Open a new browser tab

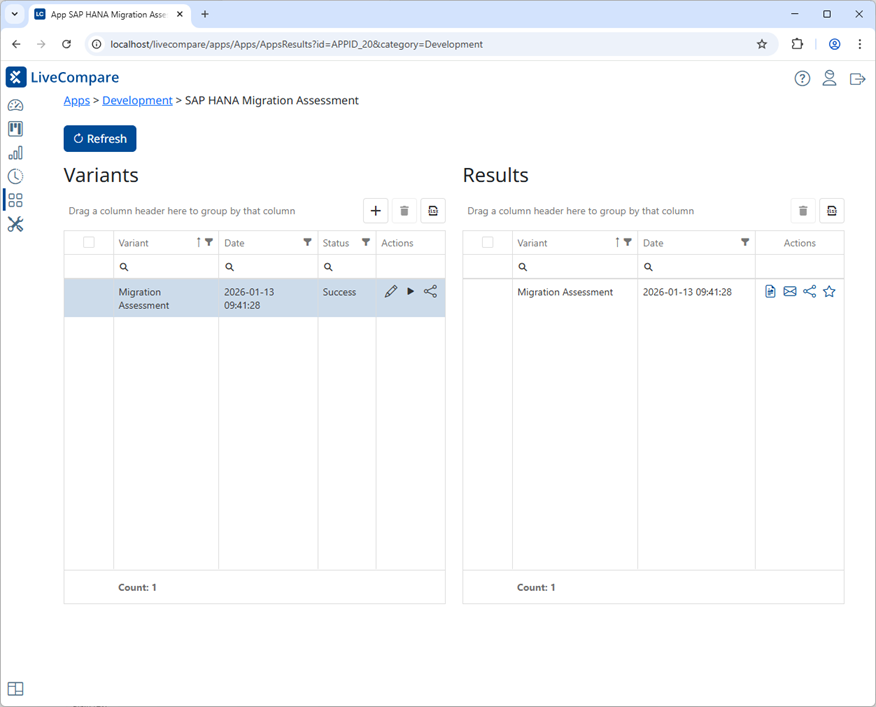pyautogui.click(x=205, y=14)
